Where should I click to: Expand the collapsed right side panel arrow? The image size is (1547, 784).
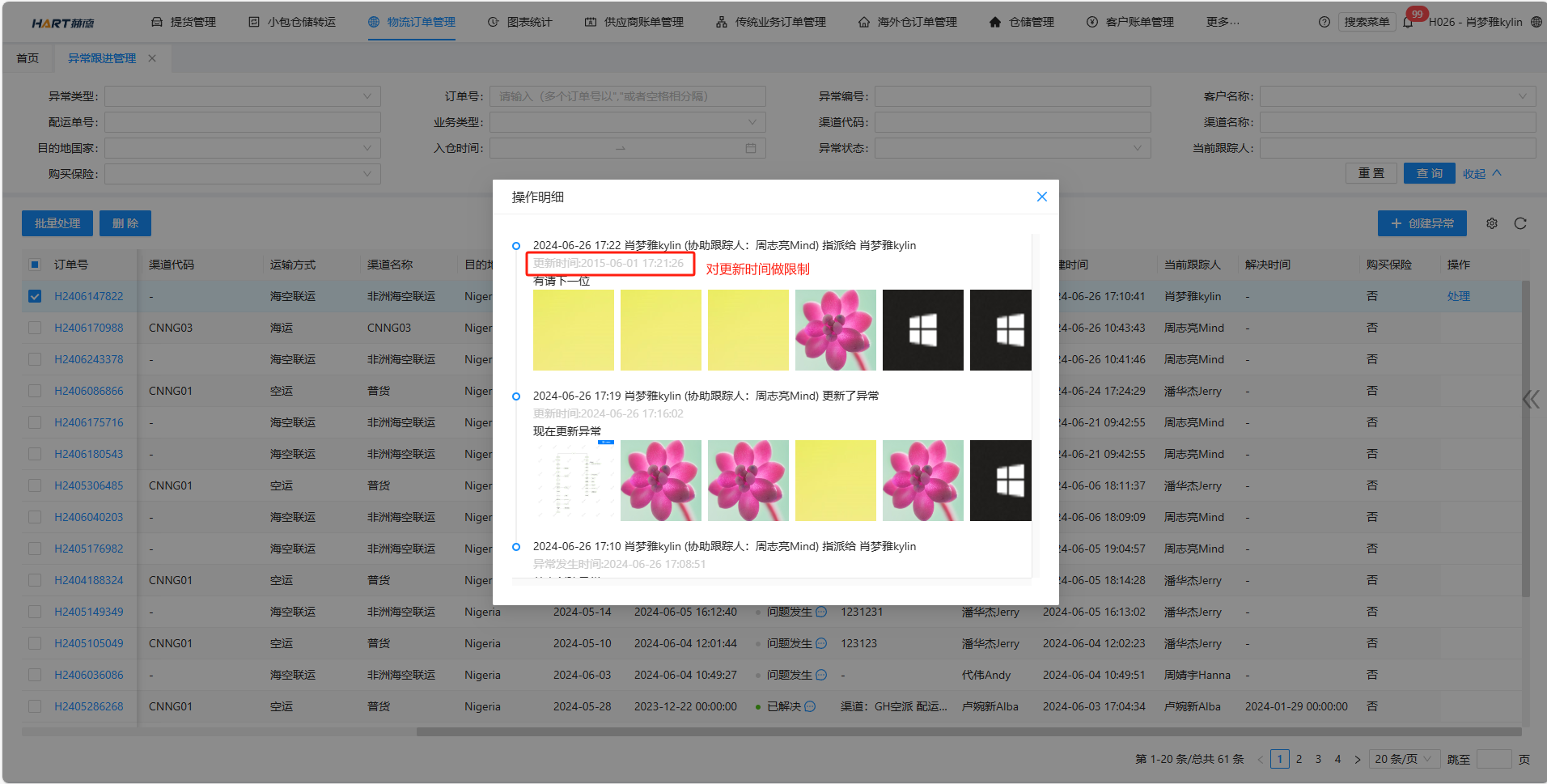[1530, 399]
